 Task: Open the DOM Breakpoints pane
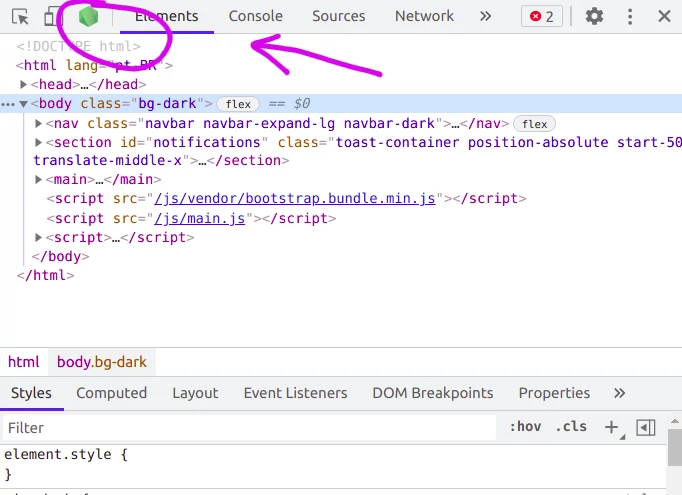(x=433, y=393)
